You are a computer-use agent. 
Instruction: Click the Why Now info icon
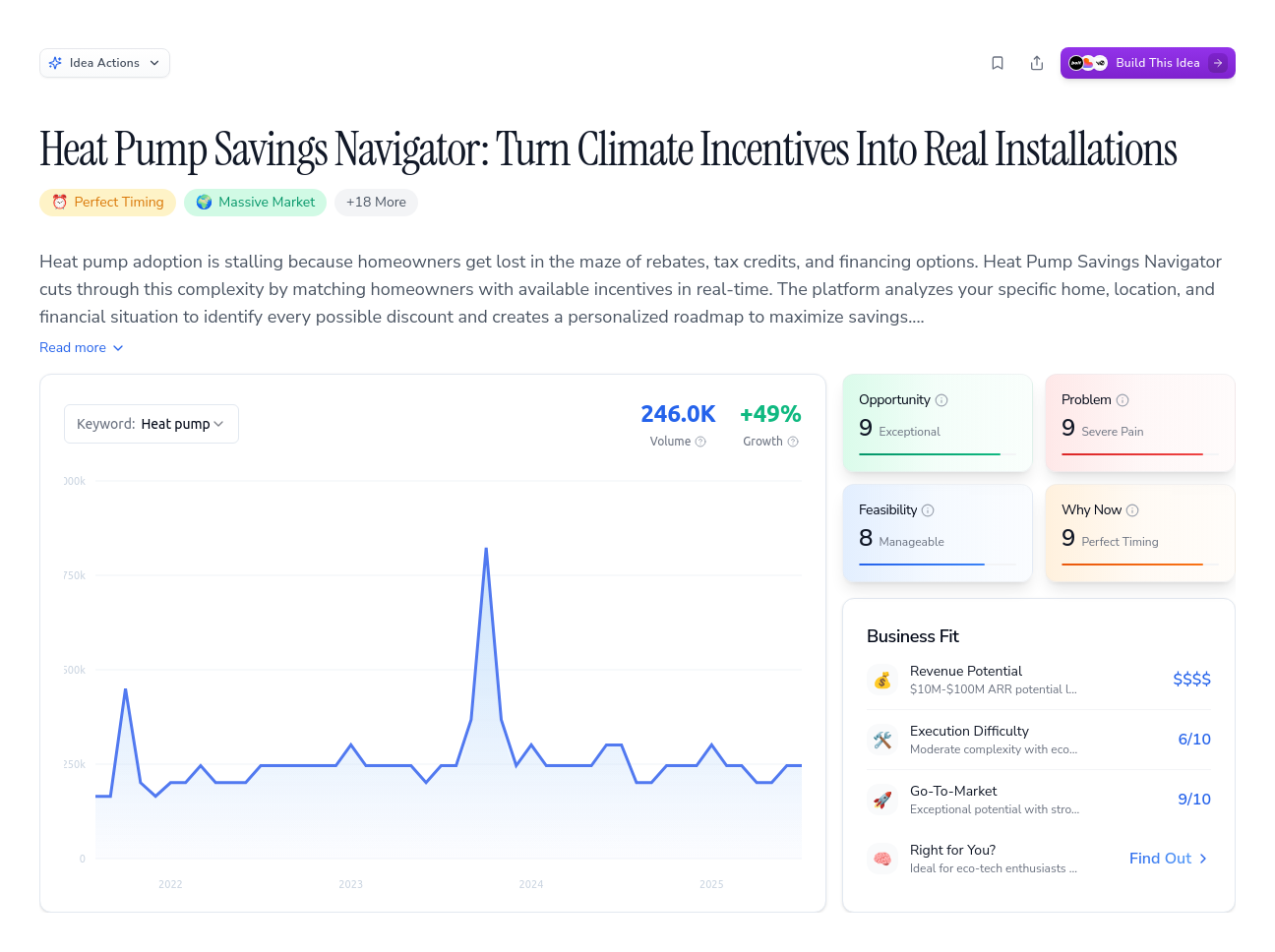[x=1132, y=510]
